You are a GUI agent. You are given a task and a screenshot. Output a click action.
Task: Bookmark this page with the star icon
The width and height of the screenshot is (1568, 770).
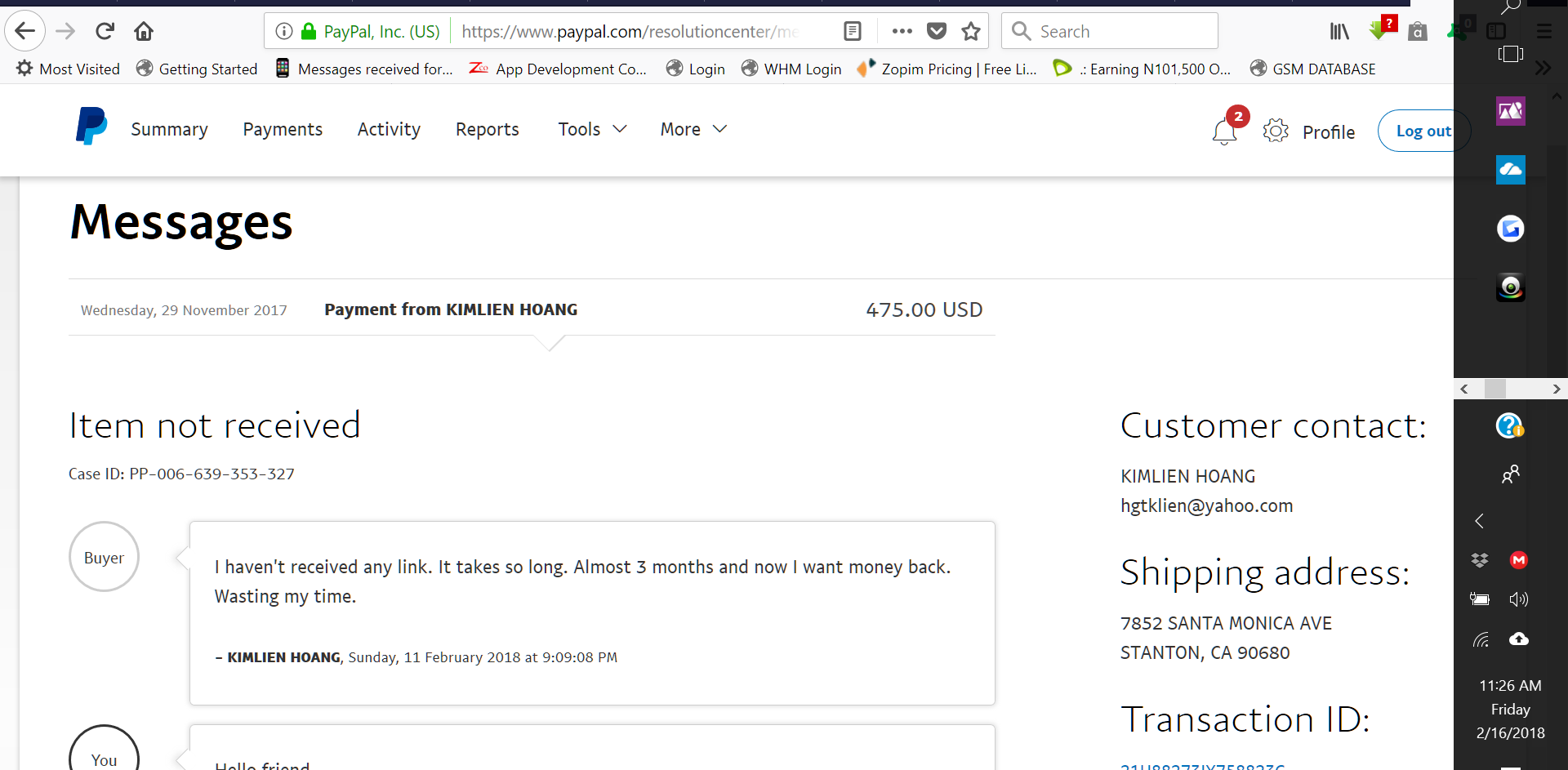tap(971, 31)
